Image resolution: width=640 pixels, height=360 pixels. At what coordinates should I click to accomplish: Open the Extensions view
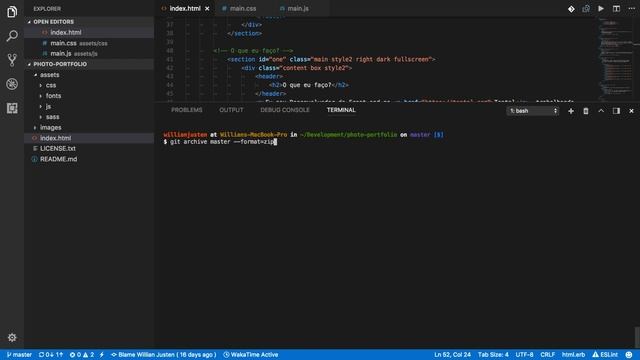coord(12,108)
